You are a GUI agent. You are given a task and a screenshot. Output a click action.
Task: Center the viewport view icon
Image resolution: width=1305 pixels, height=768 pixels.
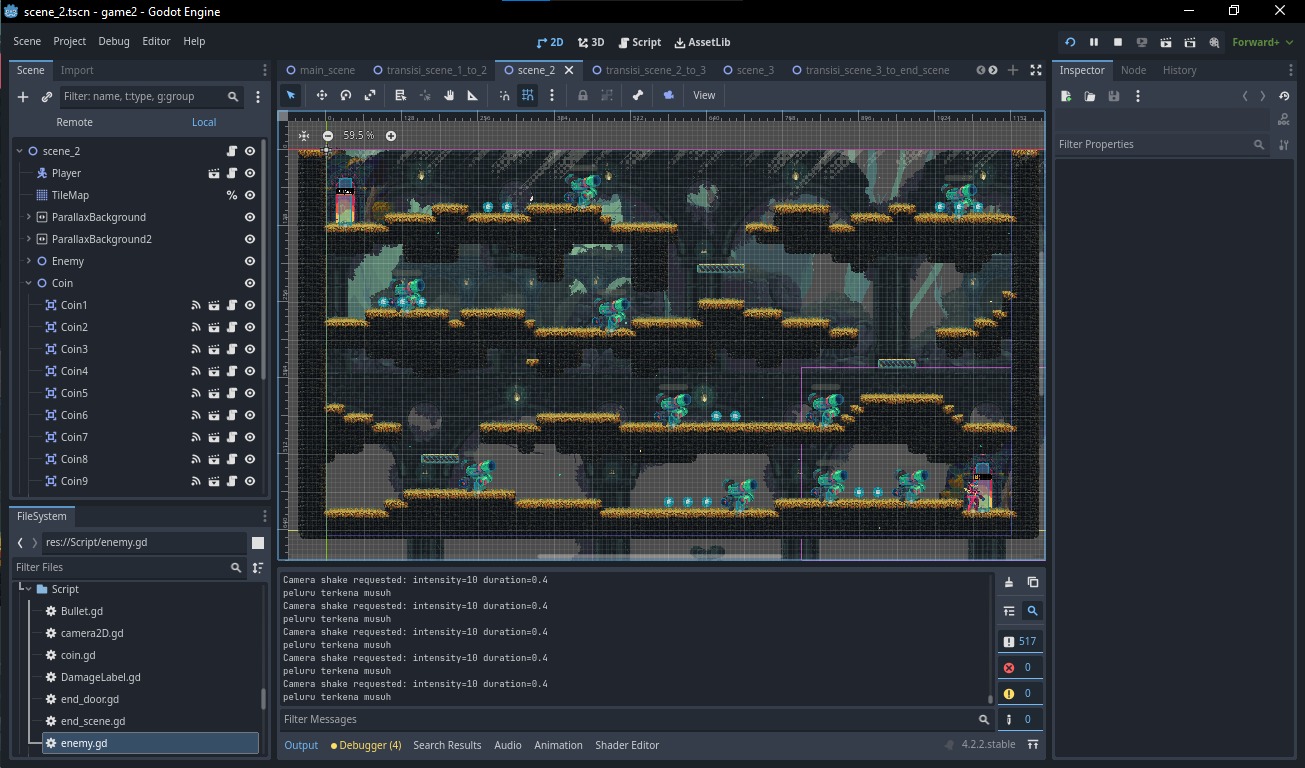pos(304,135)
